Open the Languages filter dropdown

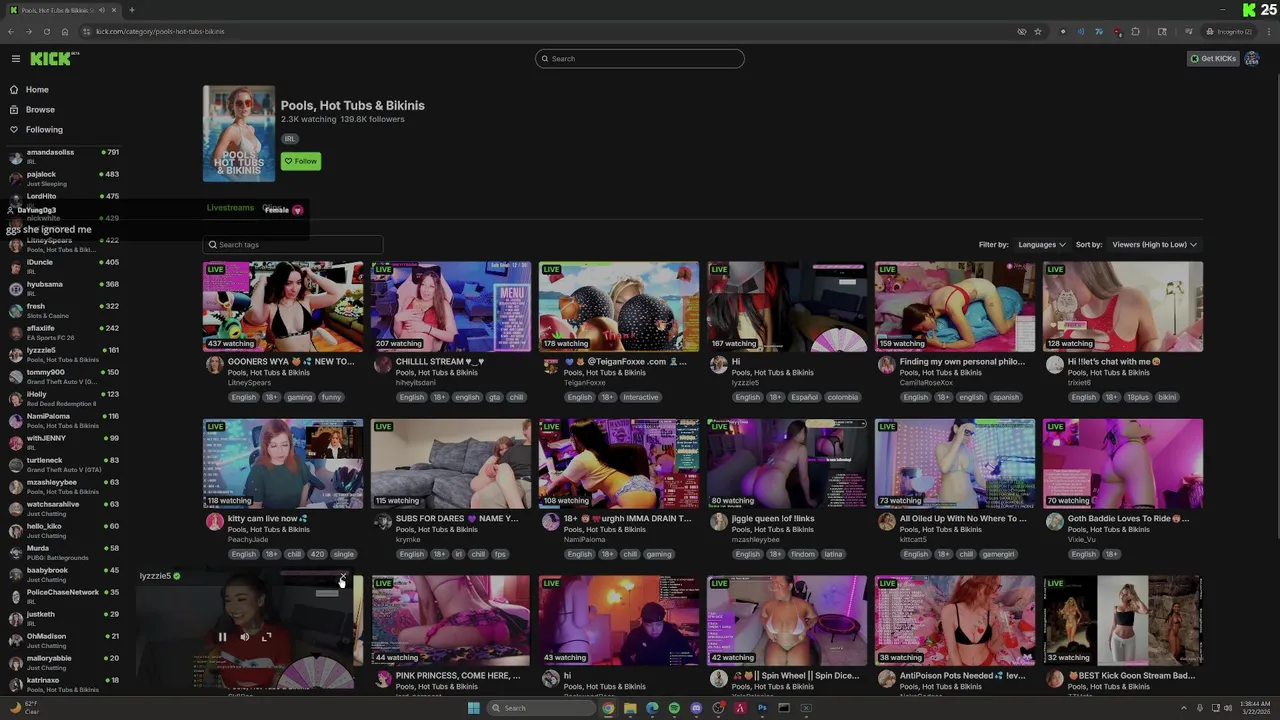click(1041, 245)
